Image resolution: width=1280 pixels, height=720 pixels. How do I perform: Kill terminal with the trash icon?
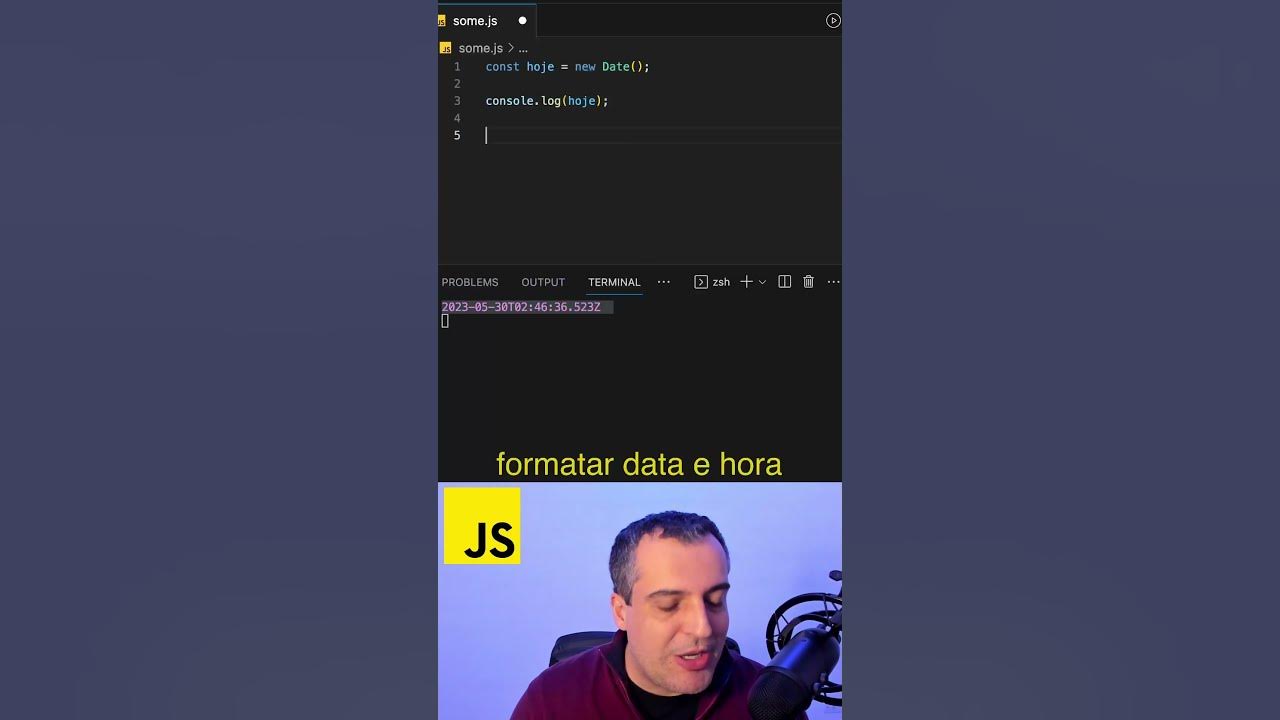[x=809, y=282]
